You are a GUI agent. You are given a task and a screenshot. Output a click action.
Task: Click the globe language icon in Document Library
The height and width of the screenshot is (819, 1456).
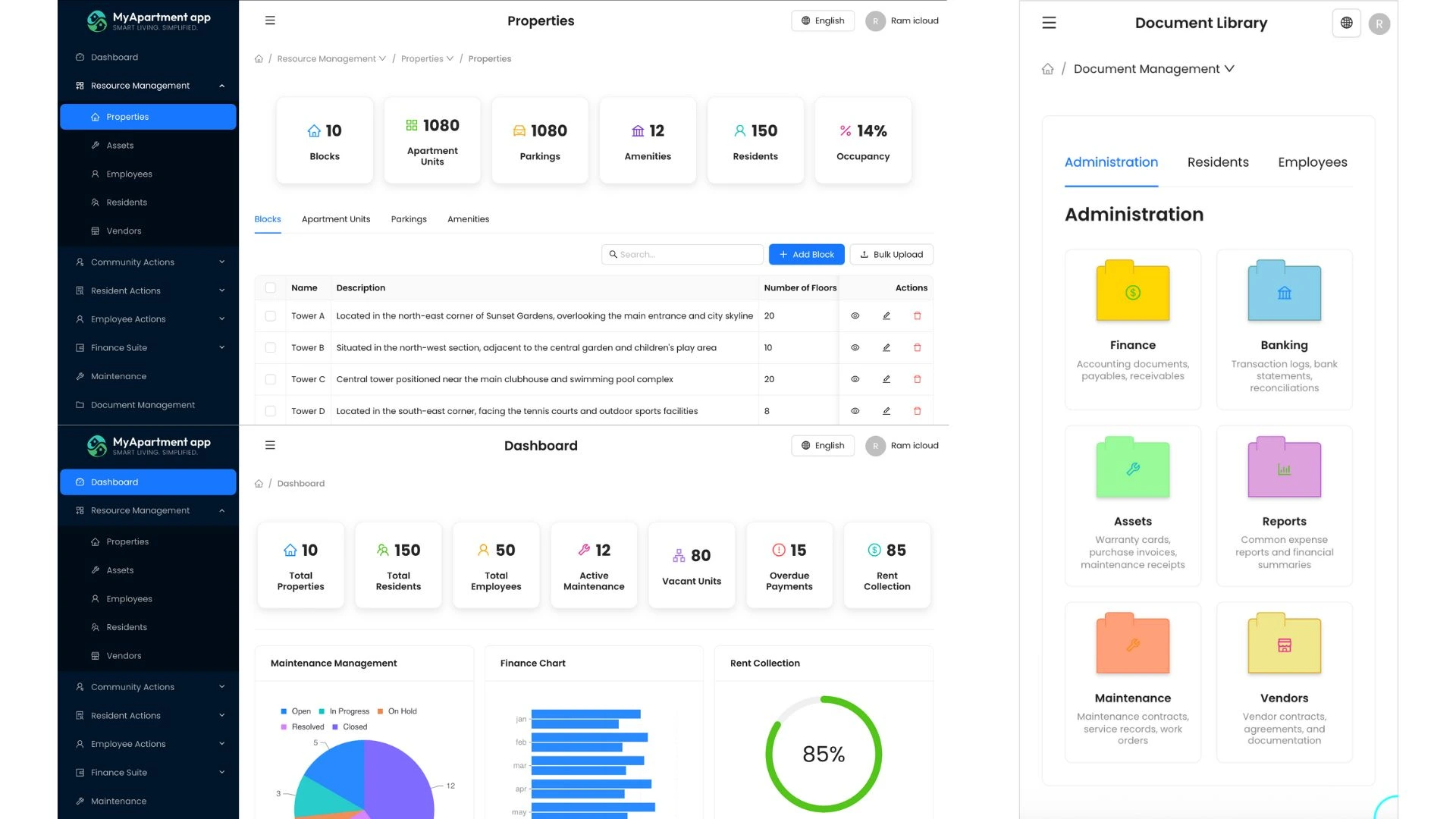tap(1346, 23)
